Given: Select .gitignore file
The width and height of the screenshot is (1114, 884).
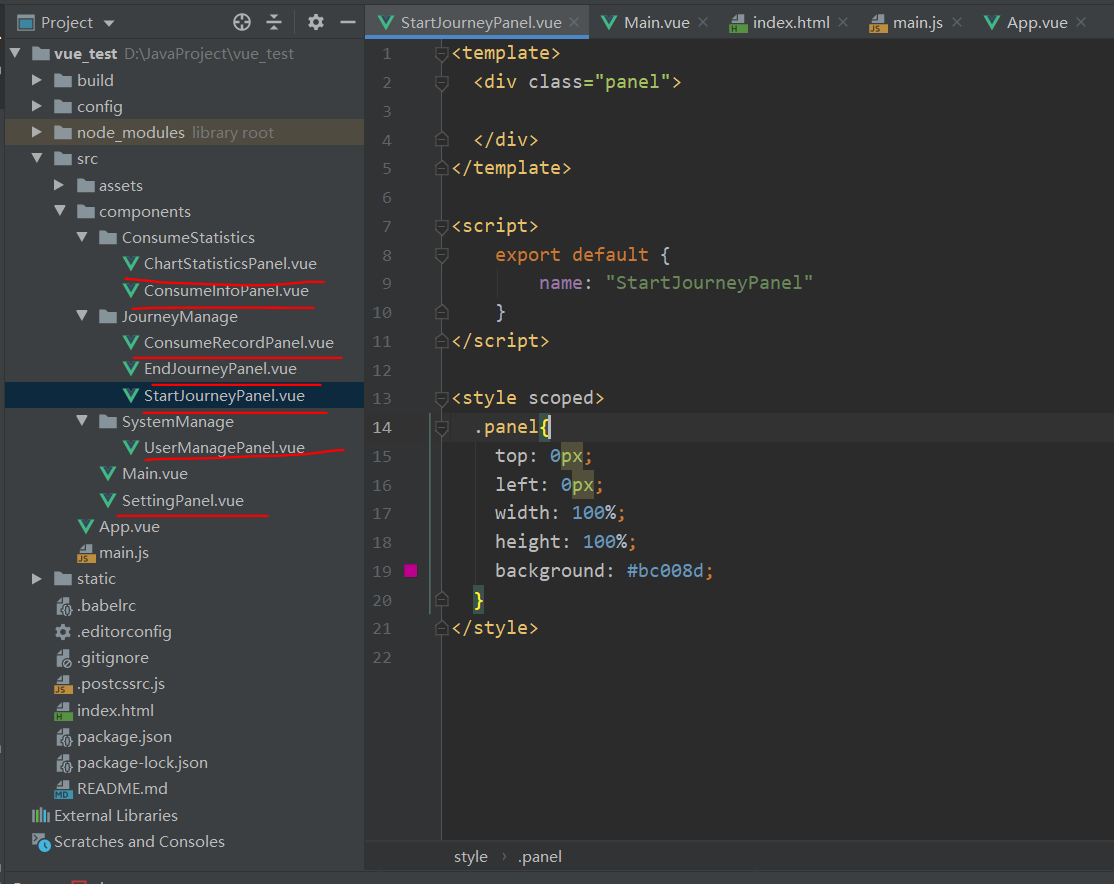Looking at the screenshot, I should [x=112, y=658].
